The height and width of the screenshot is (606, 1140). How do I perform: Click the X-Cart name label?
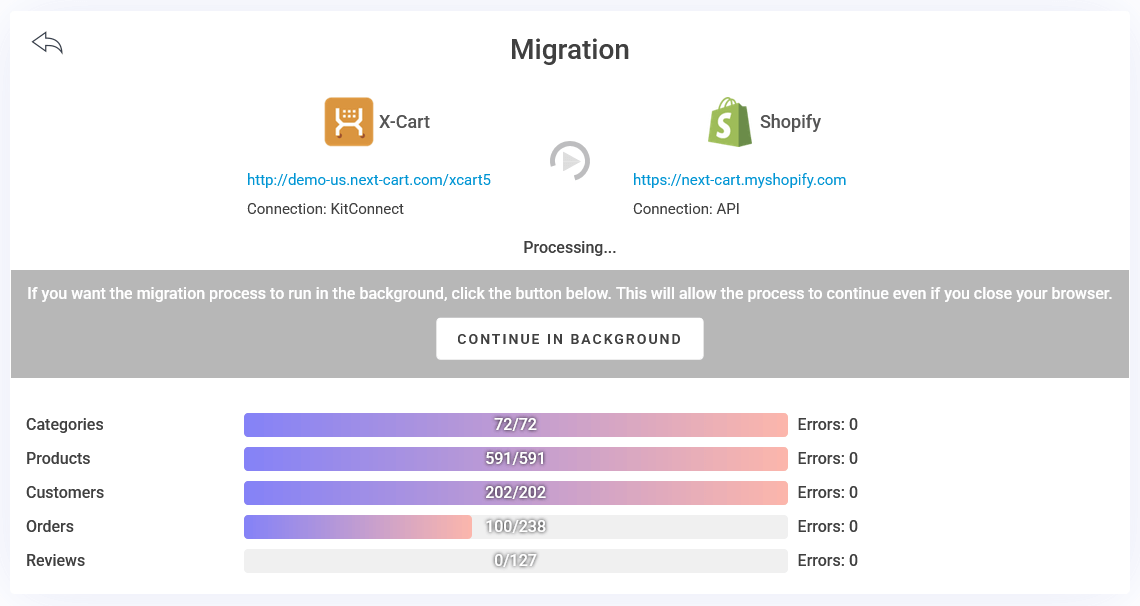404,121
